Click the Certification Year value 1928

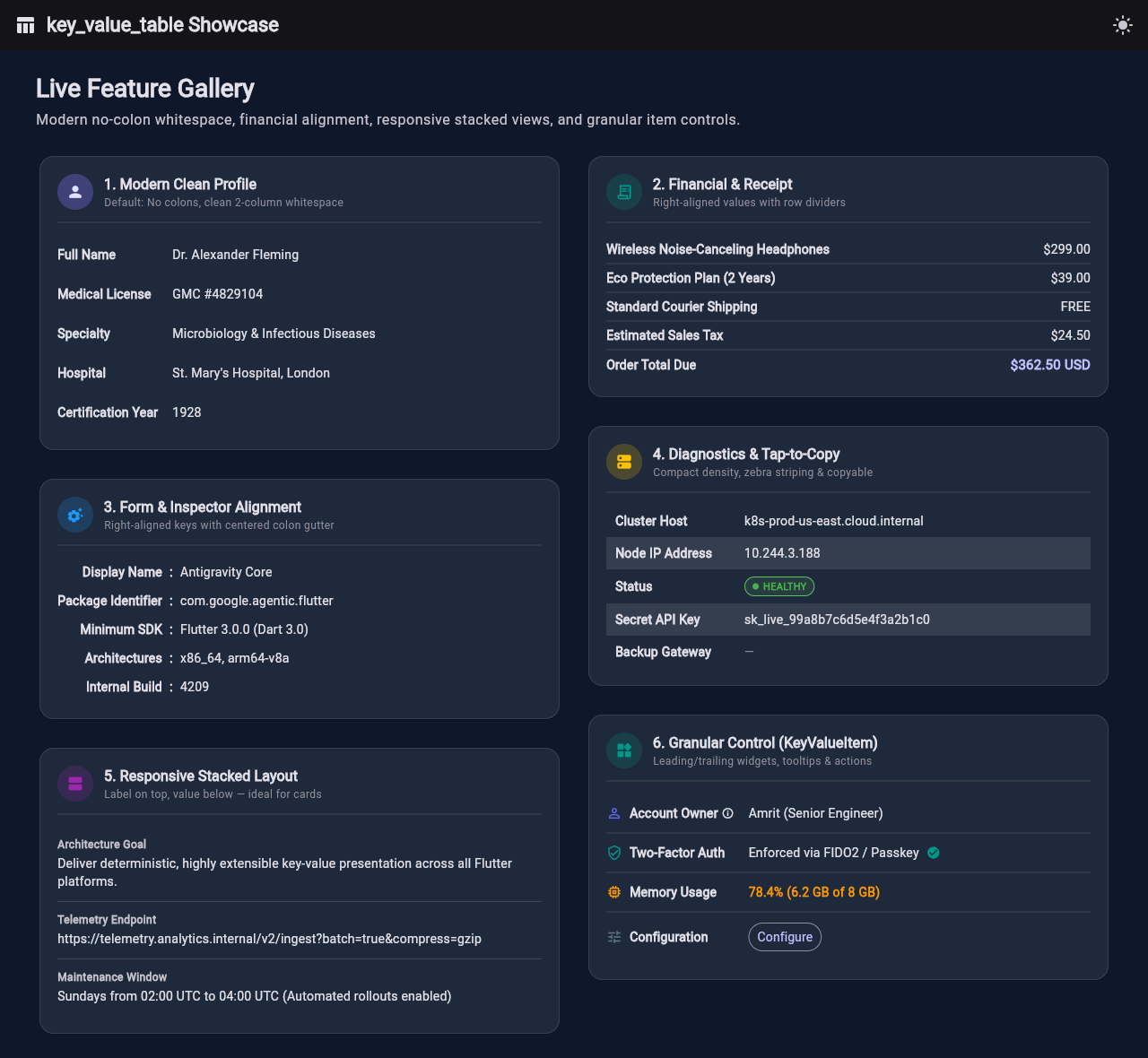coord(187,412)
